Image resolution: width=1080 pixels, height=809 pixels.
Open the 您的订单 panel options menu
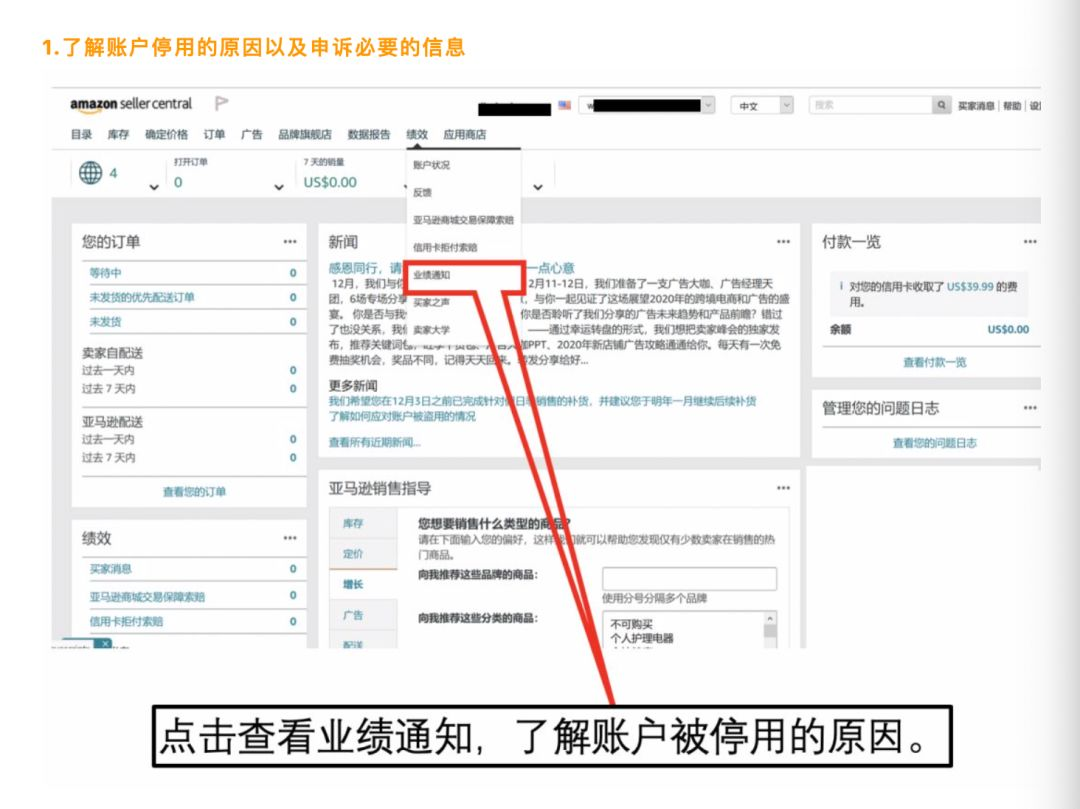290,242
